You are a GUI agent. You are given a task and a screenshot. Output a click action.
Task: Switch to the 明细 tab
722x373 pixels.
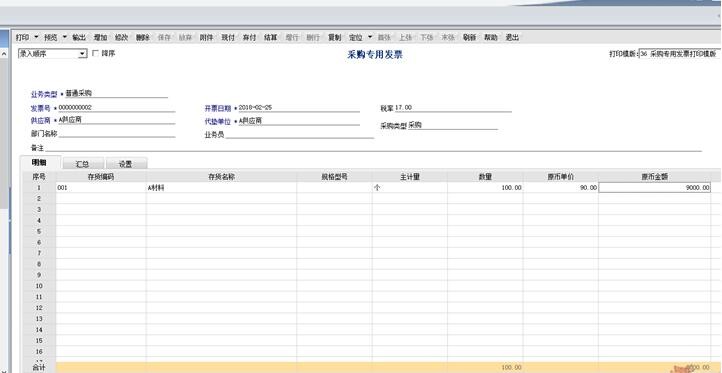39,163
